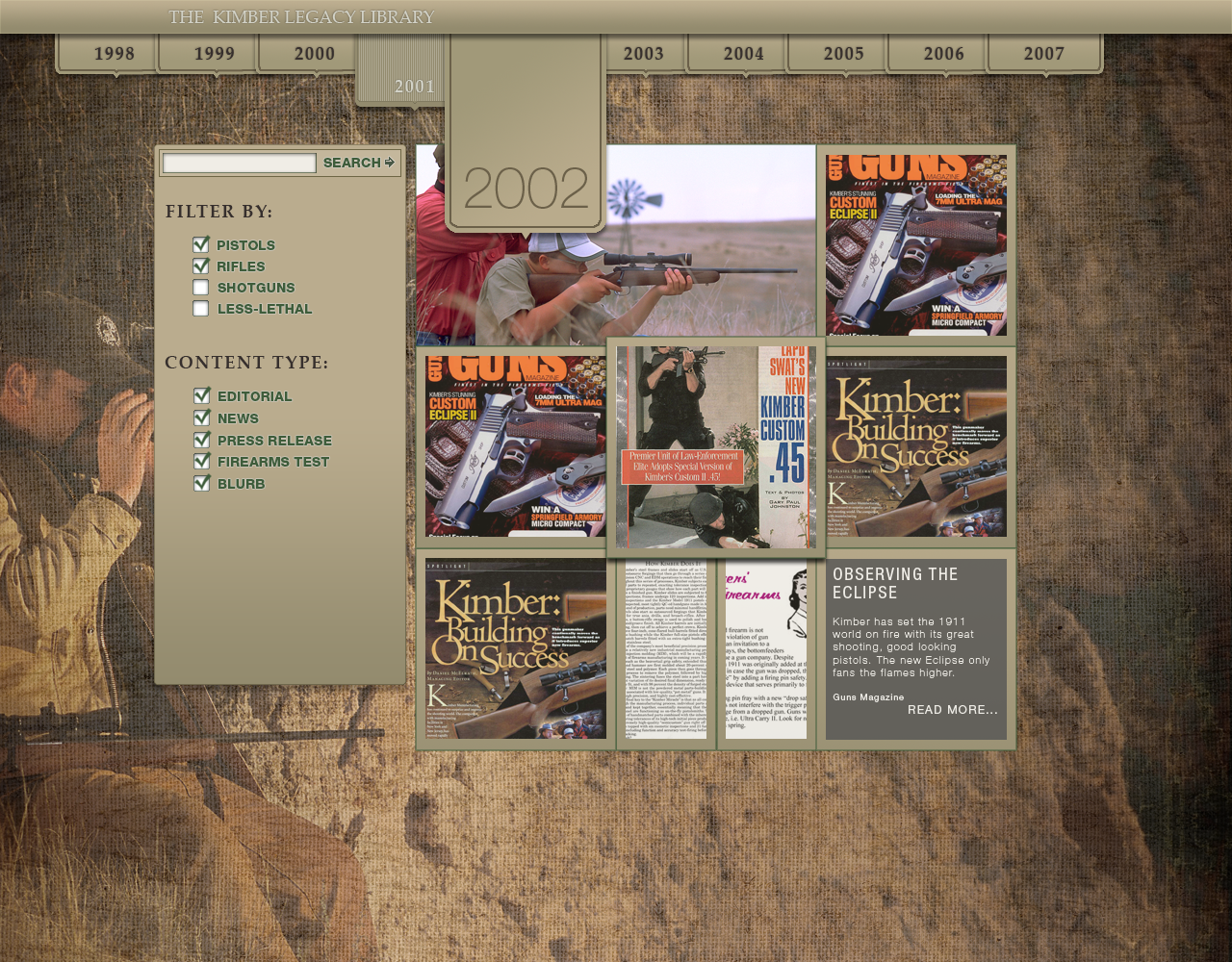Click the PRESS RELEASE label
Viewport: 1232px width, 962px height.
pyautogui.click(x=274, y=441)
